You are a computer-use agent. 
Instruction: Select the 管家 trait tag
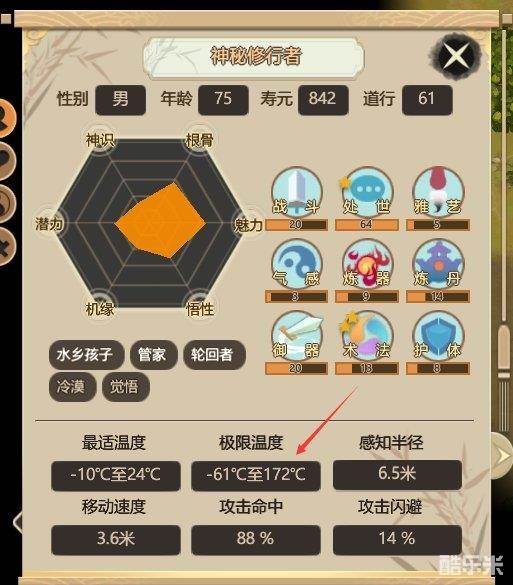coord(153,354)
